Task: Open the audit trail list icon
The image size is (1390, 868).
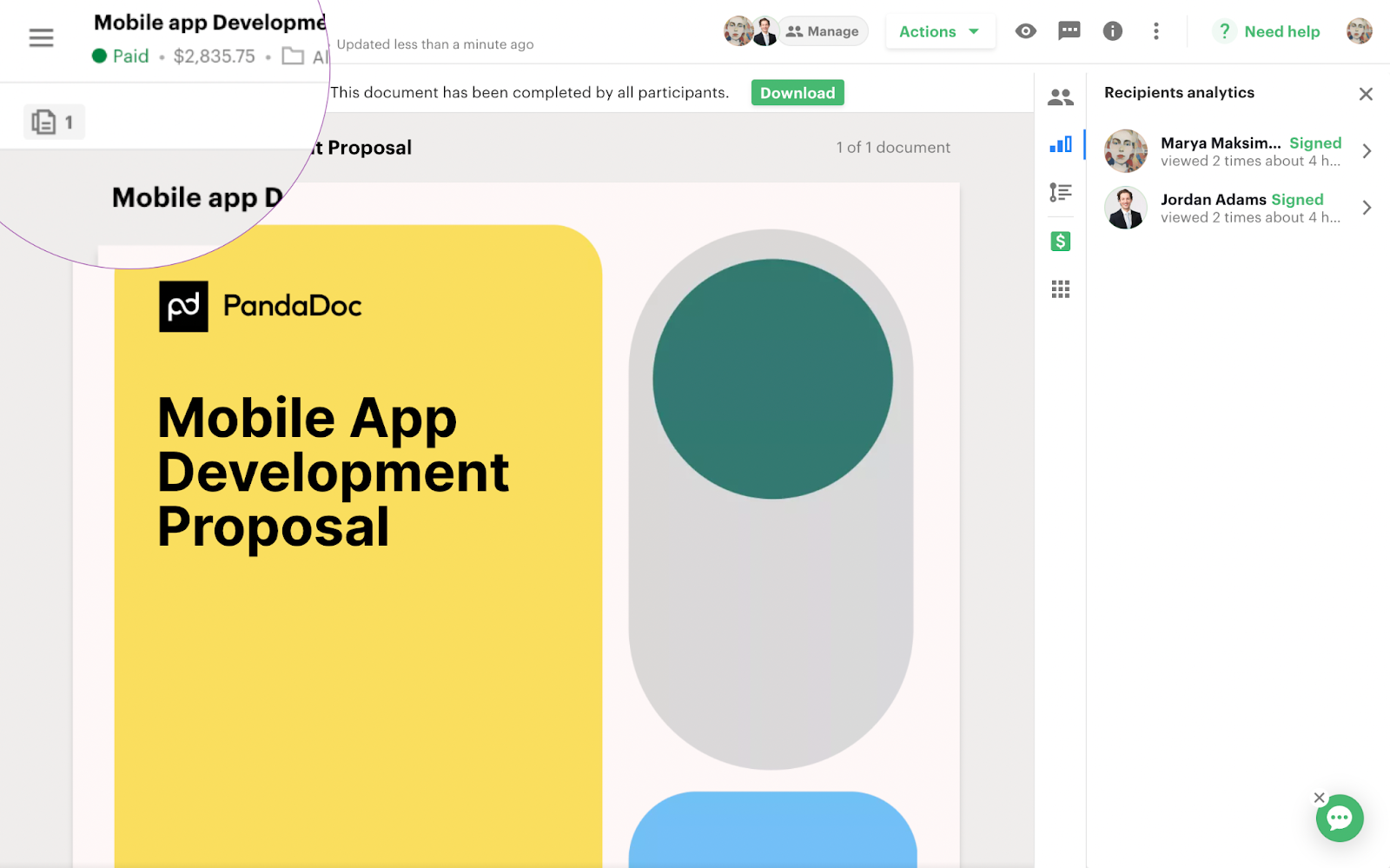Action: 1061,192
